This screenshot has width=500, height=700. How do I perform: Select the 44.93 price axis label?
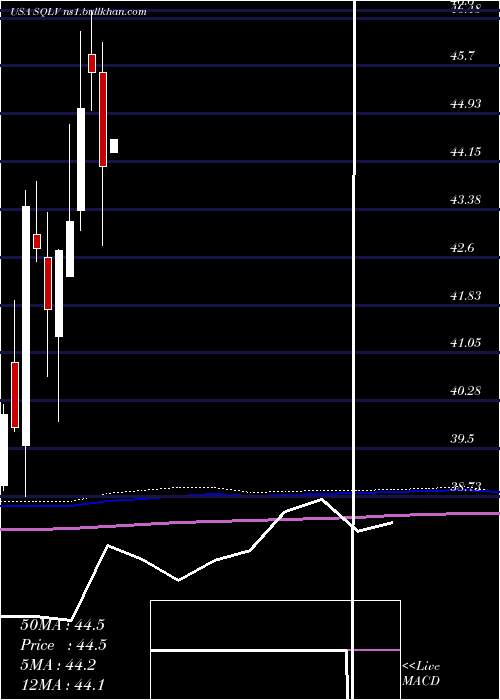(x=466, y=104)
